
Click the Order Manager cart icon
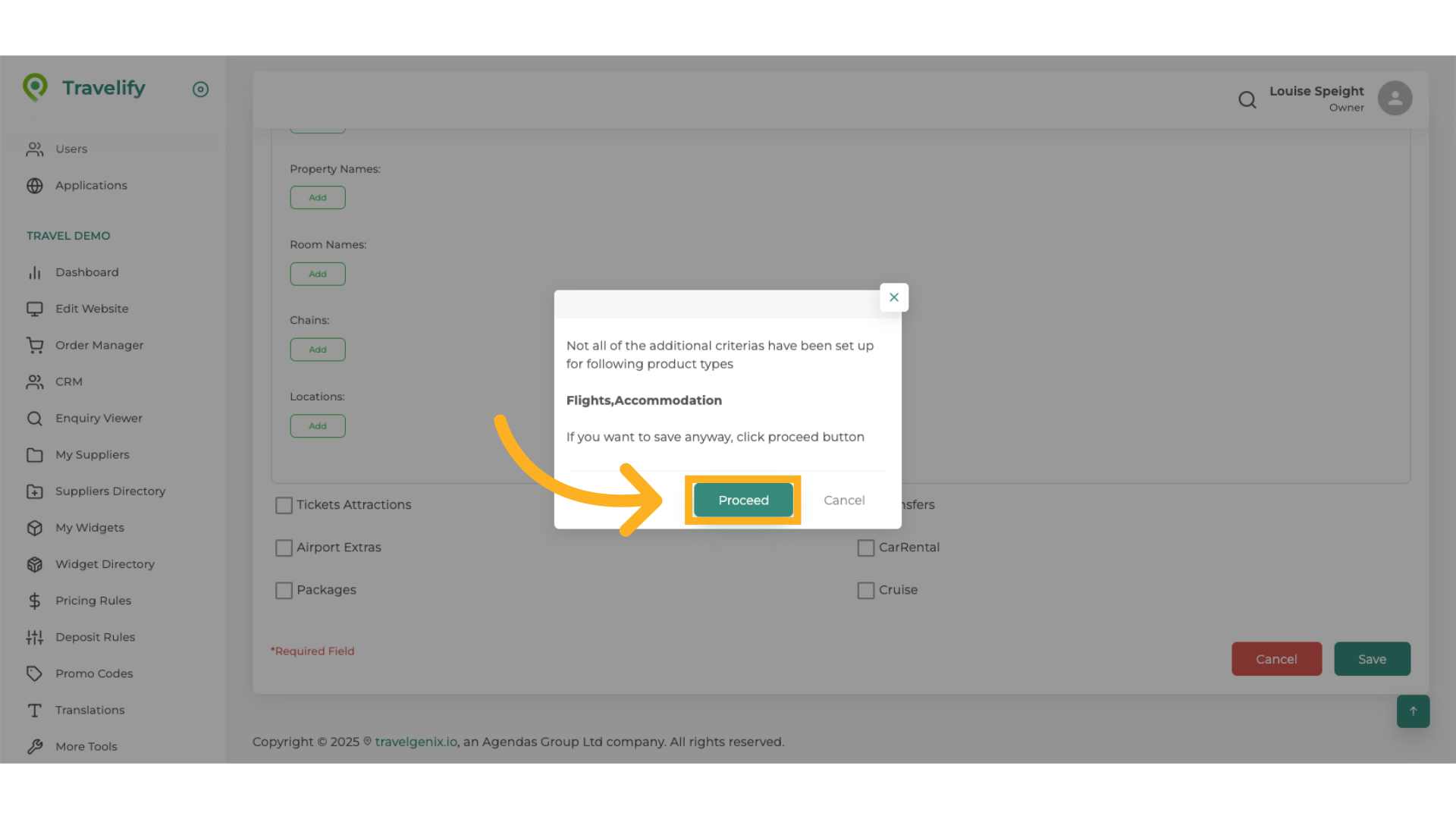[35, 345]
